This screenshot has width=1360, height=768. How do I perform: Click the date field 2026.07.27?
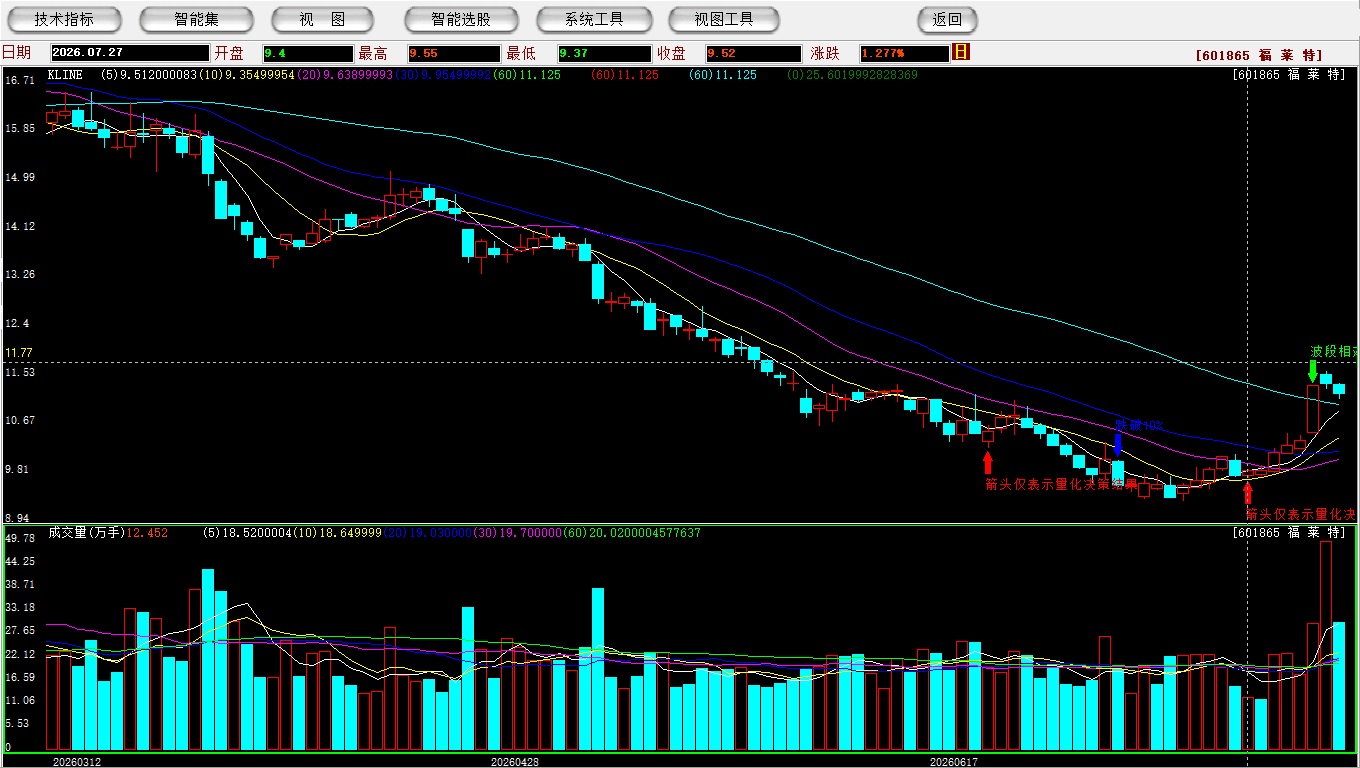point(130,53)
